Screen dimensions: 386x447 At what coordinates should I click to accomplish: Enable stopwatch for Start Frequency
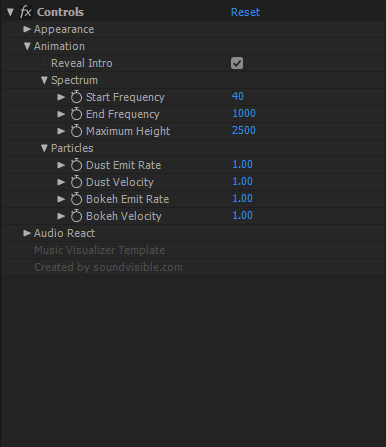point(76,97)
